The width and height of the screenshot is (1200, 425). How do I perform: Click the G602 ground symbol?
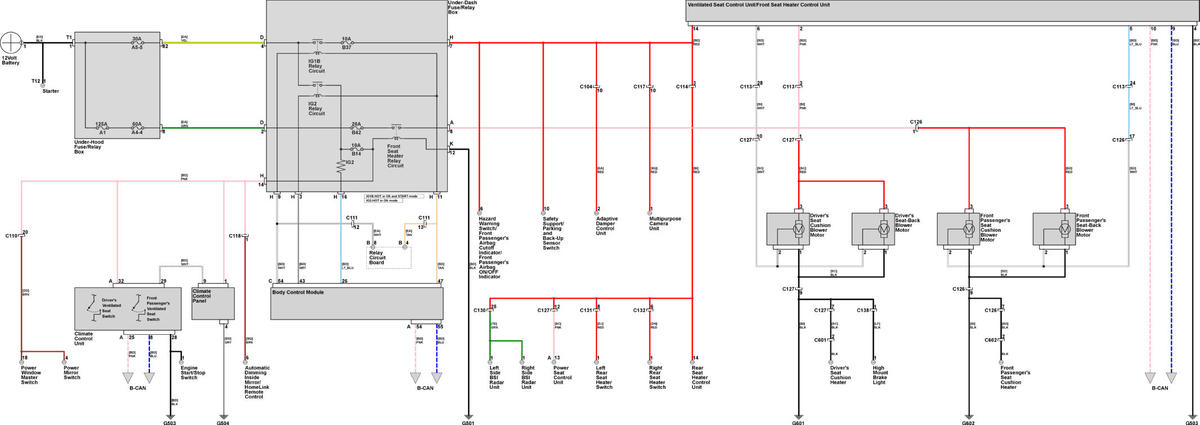[x=969, y=413]
